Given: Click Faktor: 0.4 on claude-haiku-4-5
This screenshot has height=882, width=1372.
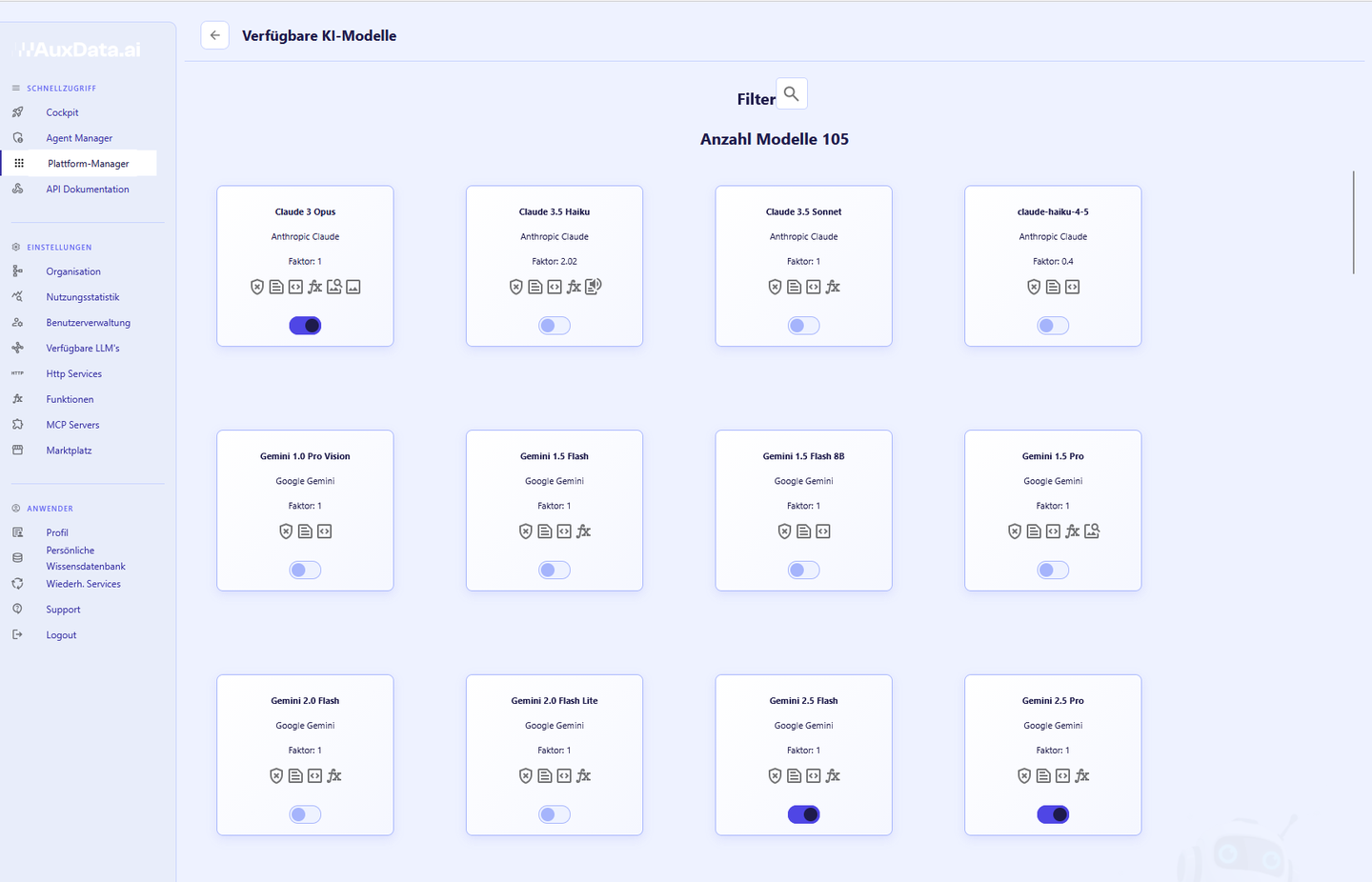Looking at the screenshot, I should 1053,261.
